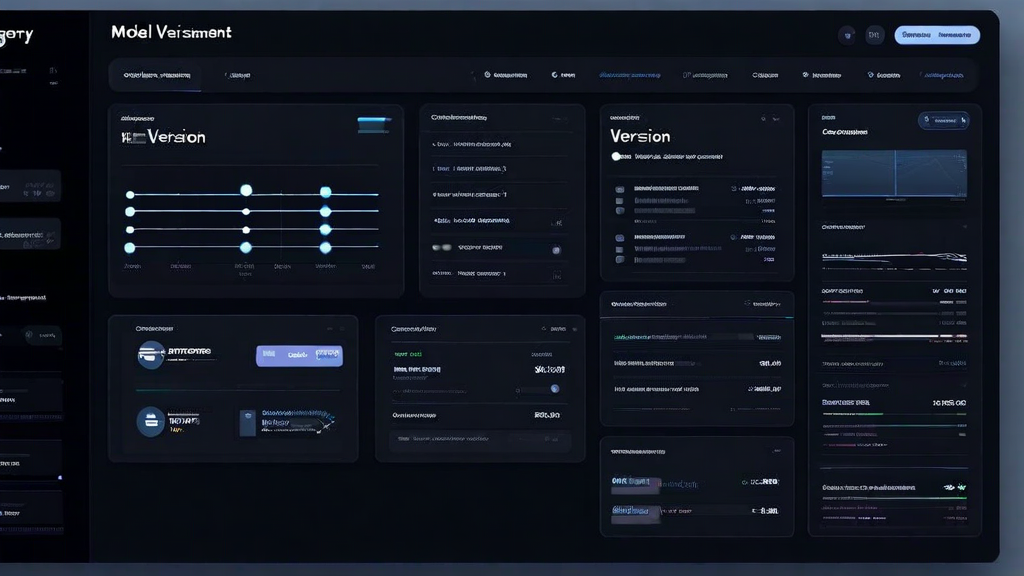The height and width of the screenshot is (576, 1024).
Task: Click the blue pill button in the top-right corner
Action: (937, 34)
